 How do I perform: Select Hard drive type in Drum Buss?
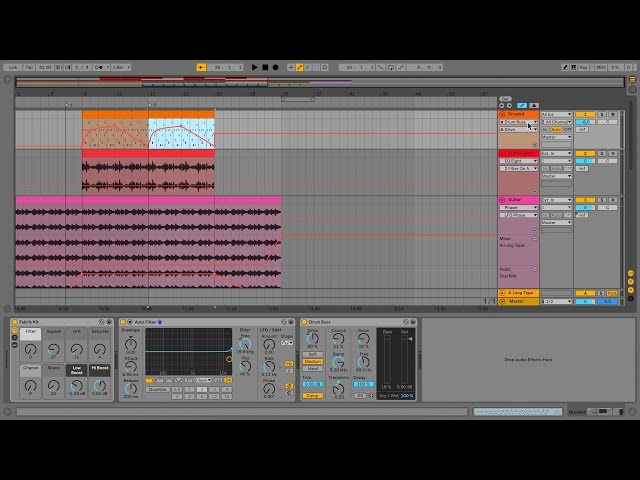click(313, 369)
